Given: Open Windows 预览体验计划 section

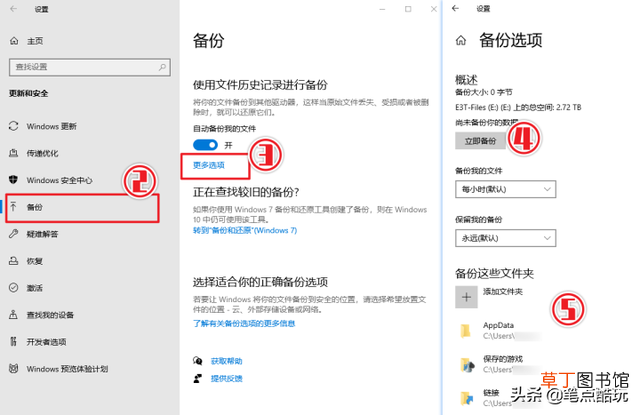Looking at the screenshot, I should pyautogui.click(x=67, y=369).
